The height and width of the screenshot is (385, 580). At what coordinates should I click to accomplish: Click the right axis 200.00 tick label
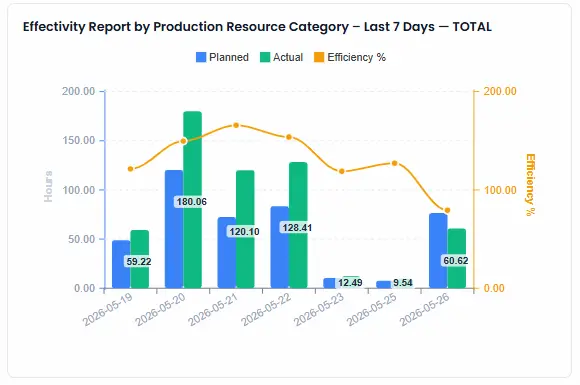point(500,91)
